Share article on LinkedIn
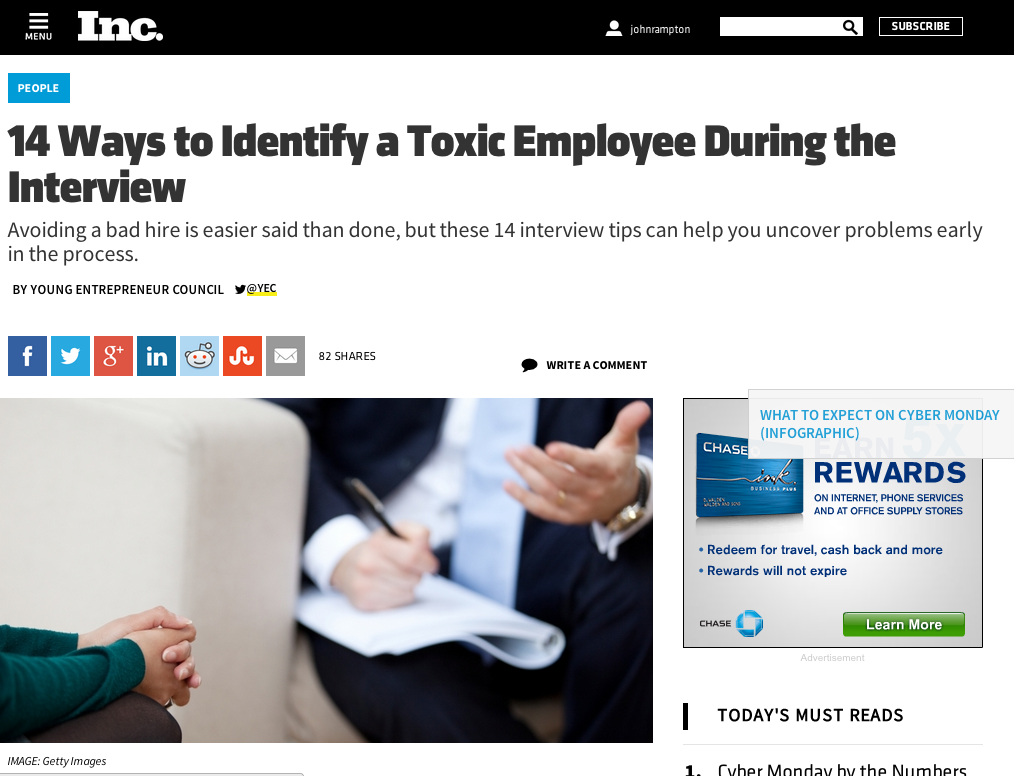Viewport: 1014px width, 776px height. 156,356
